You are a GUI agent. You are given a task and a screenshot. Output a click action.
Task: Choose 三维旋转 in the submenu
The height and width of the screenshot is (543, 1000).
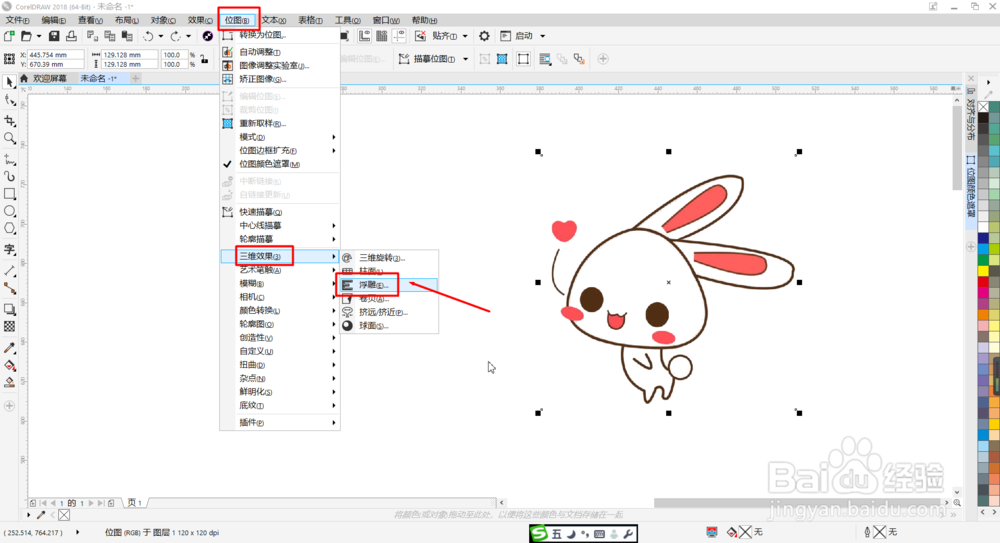[389, 258]
